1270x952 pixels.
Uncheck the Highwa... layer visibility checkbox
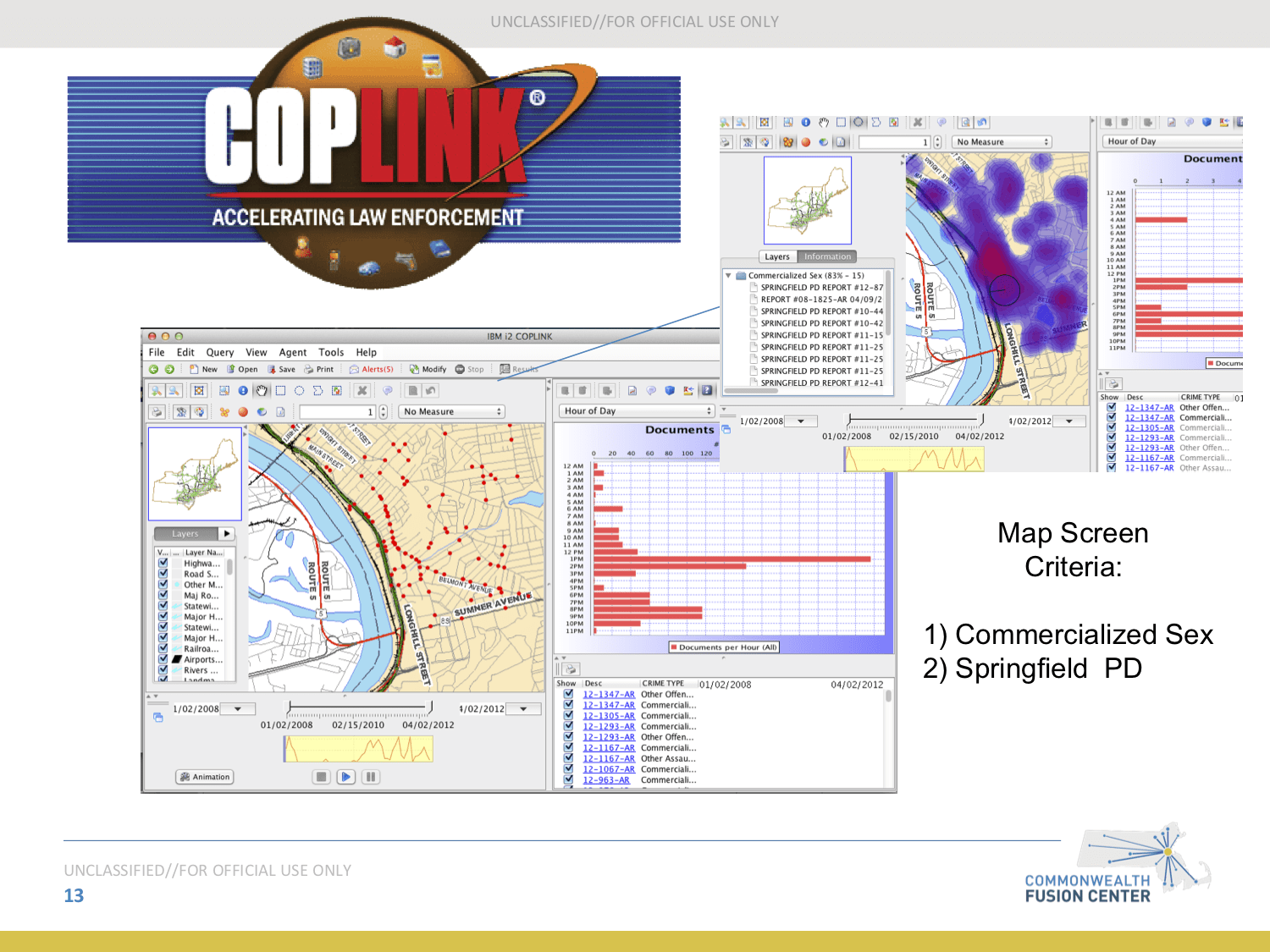tap(163, 563)
